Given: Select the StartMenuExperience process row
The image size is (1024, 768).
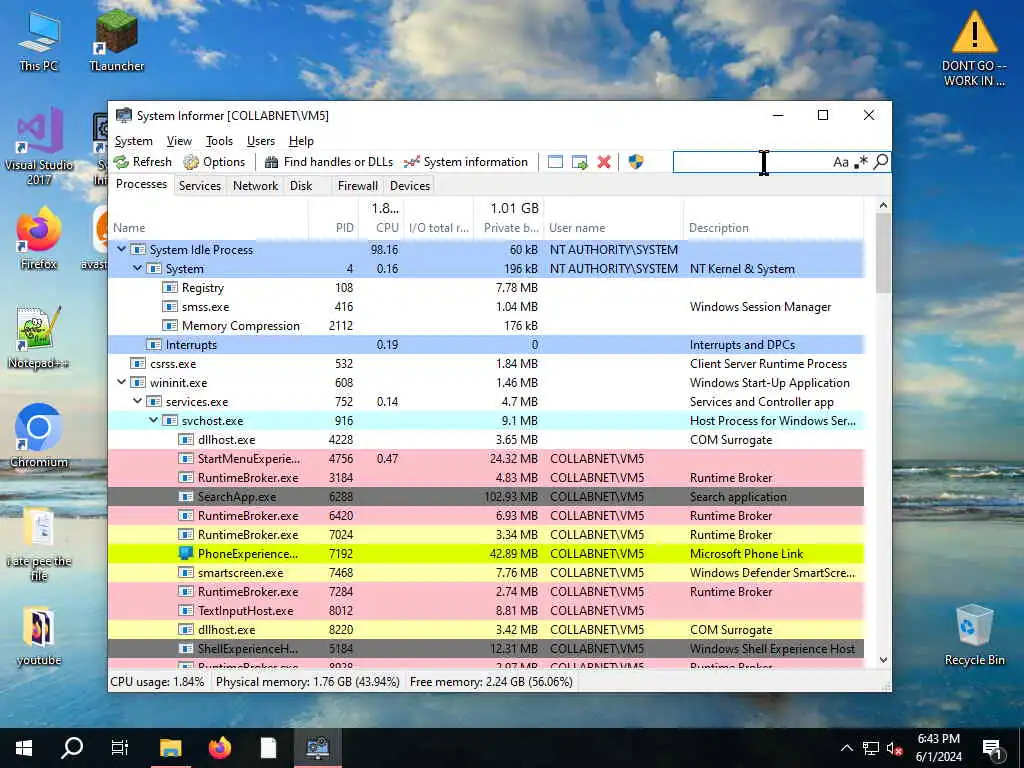Looking at the screenshot, I should pos(486,459).
